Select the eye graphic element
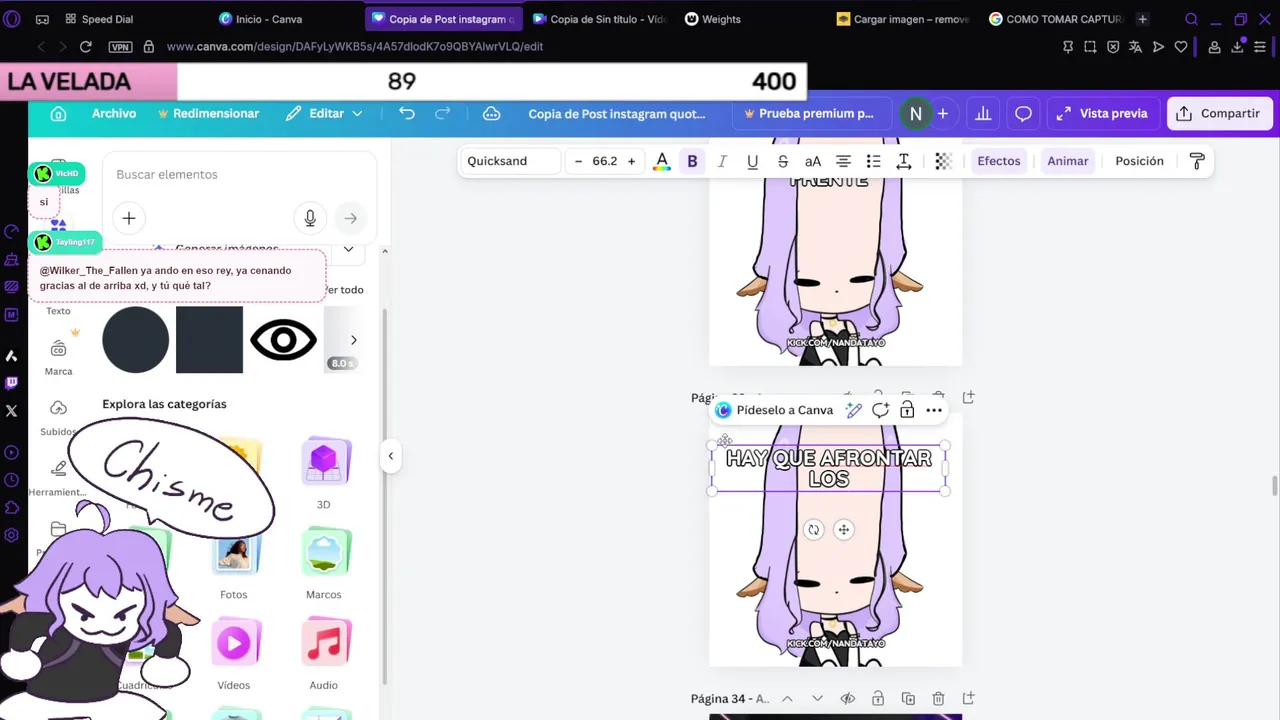This screenshot has height=720, width=1280. point(283,340)
